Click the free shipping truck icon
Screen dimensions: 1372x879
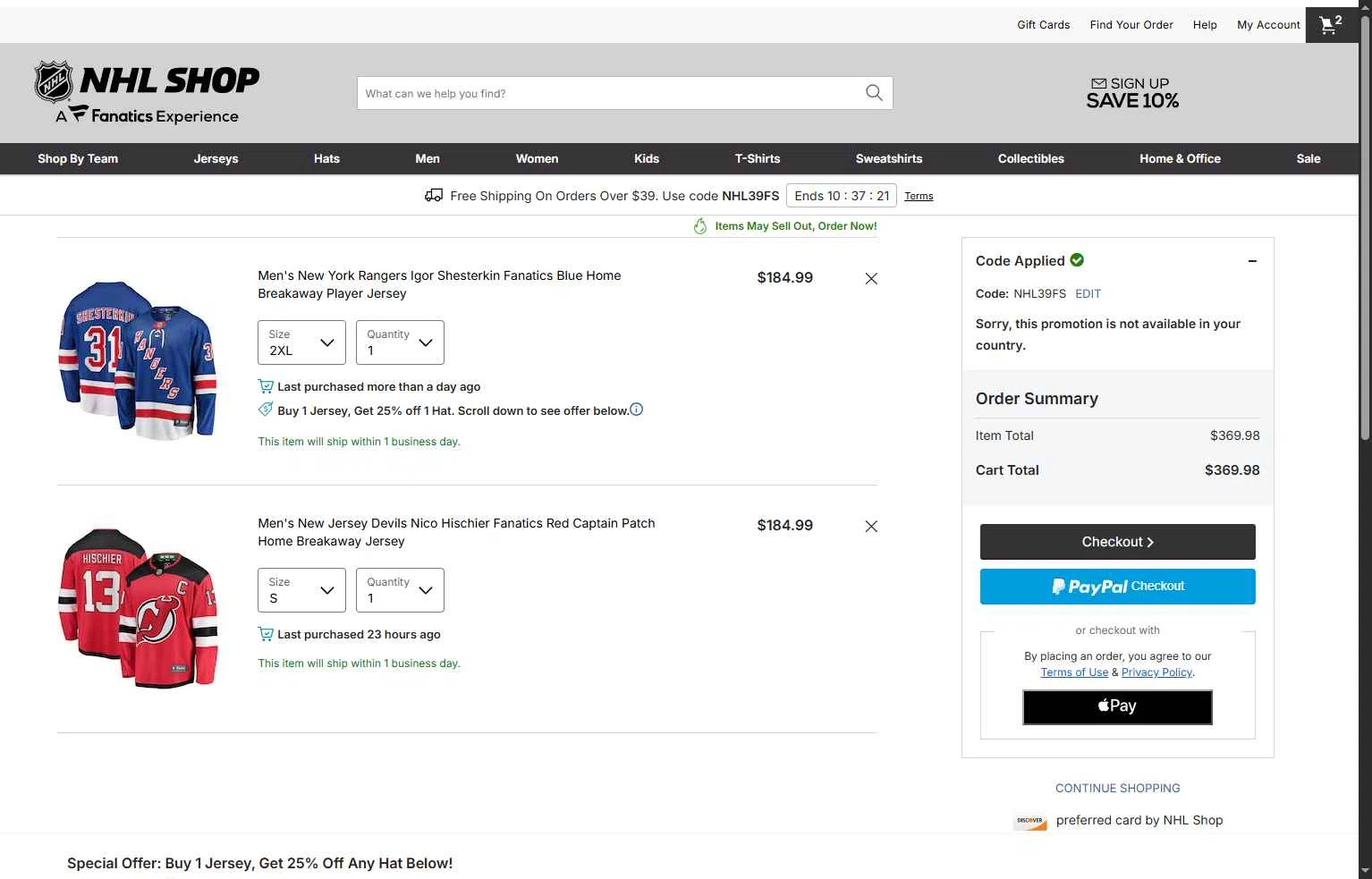(x=434, y=195)
